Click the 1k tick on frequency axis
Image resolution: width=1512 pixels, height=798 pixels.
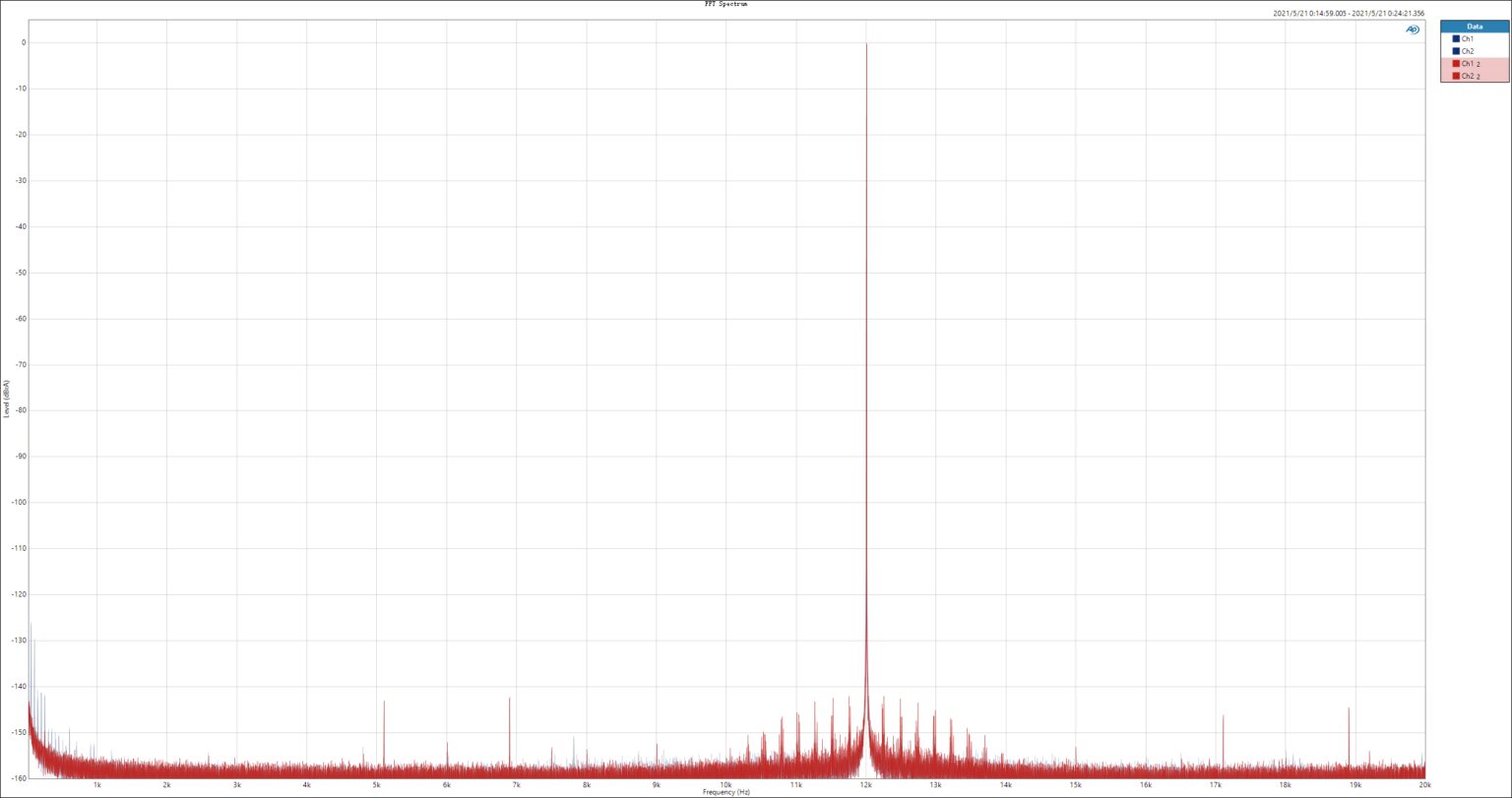(97, 785)
